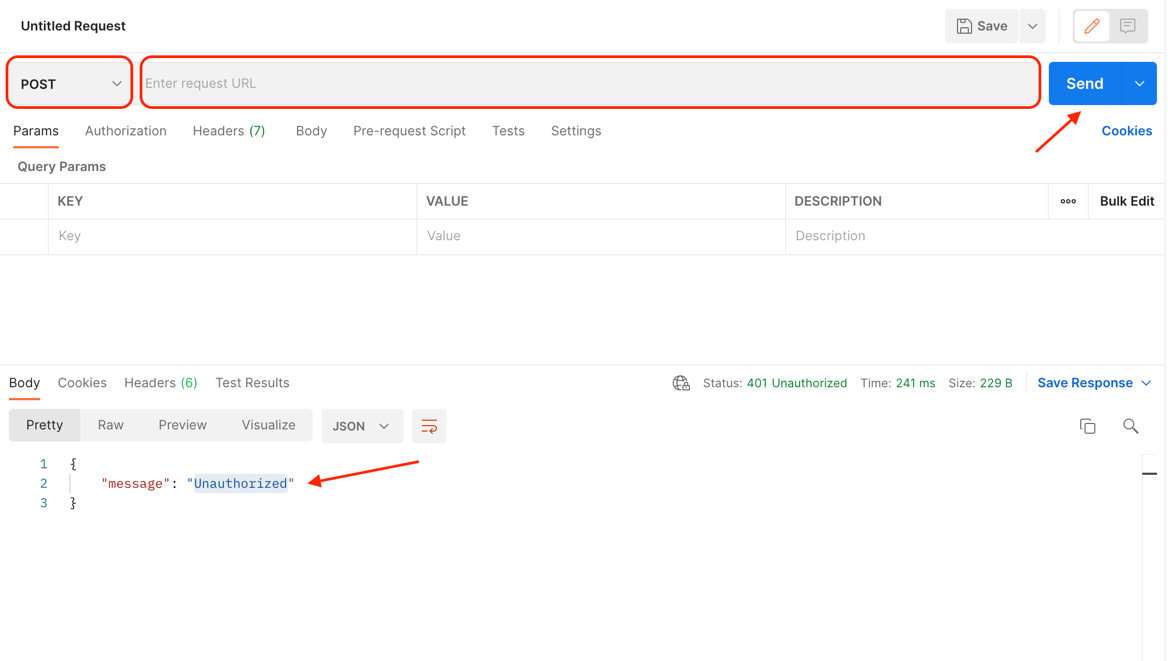Toggle the wrap lines icon
Screen dimensions: 1168x661
tap(429, 426)
